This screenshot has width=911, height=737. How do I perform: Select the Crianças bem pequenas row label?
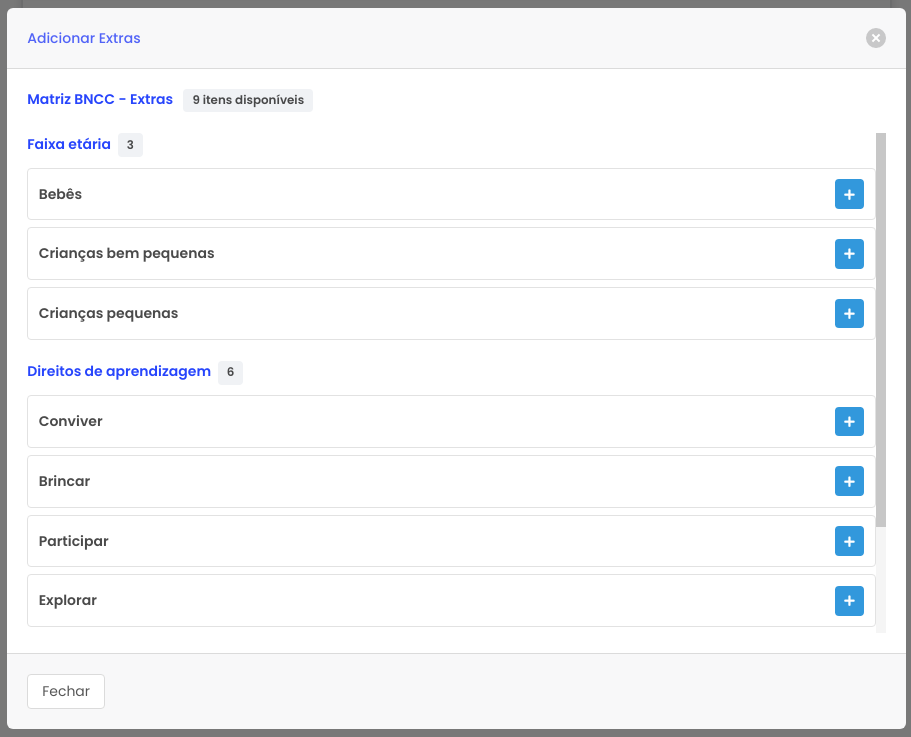pyautogui.click(x=127, y=253)
